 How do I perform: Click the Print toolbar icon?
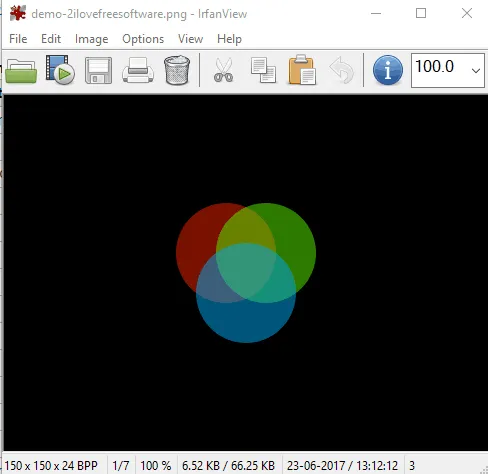pos(138,70)
